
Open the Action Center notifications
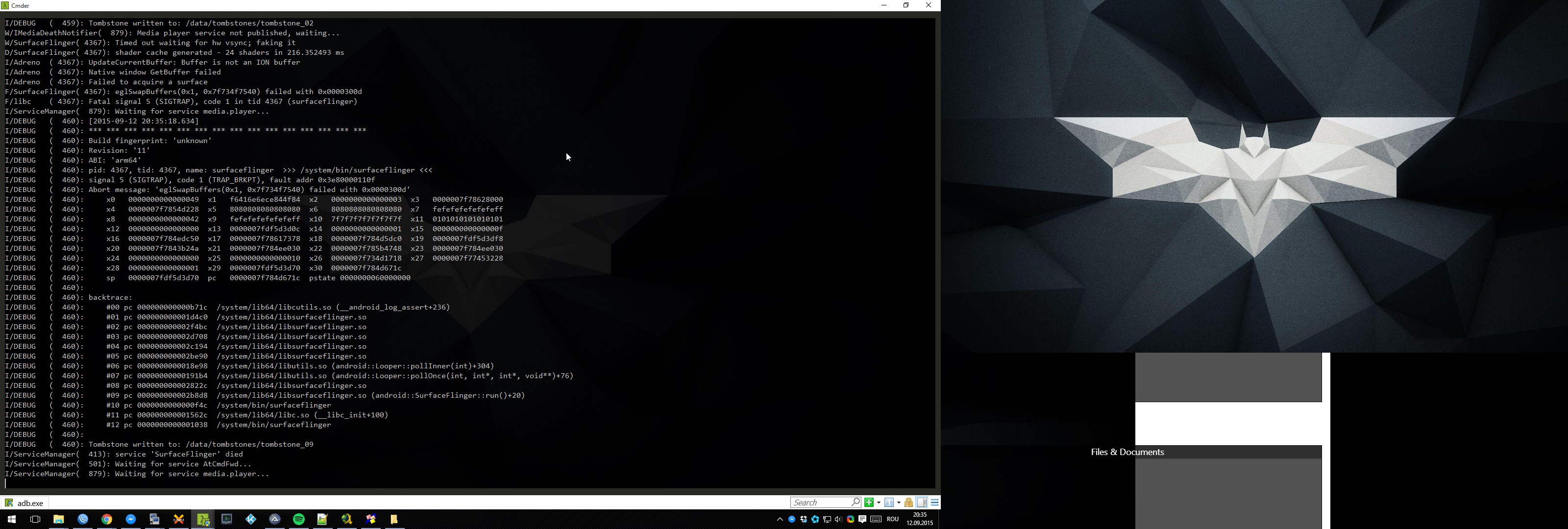tap(862, 519)
